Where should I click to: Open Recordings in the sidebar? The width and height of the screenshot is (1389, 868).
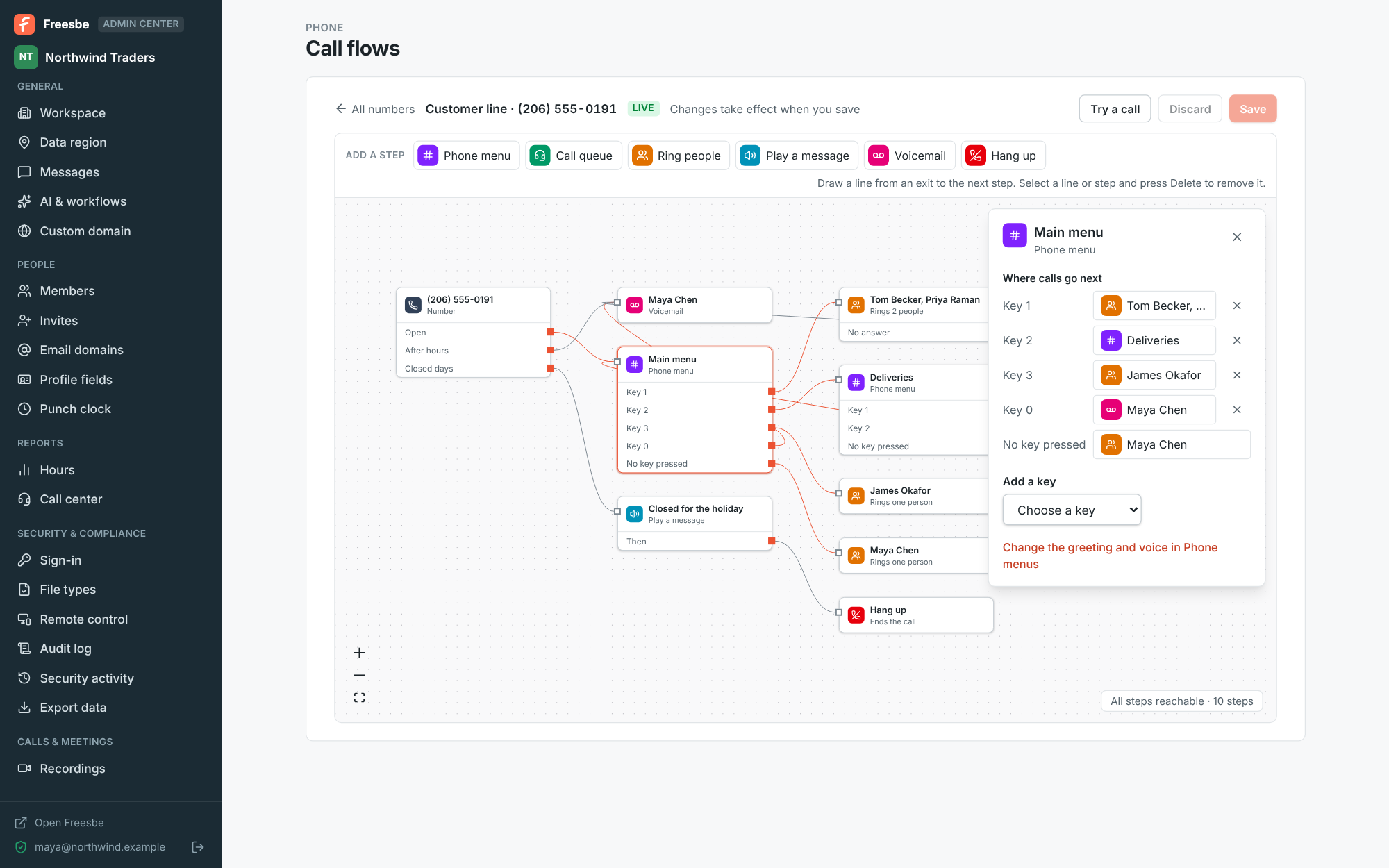(x=111, y=769)
